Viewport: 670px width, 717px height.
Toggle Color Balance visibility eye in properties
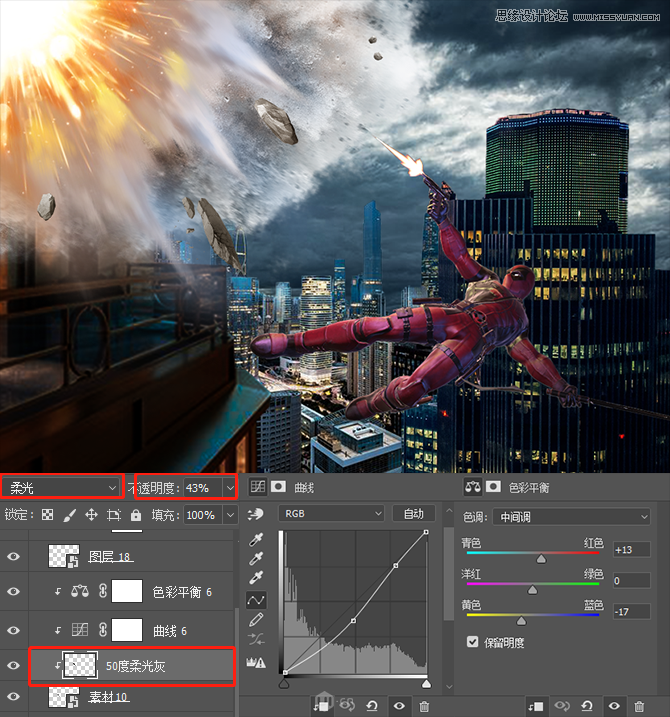614,706
